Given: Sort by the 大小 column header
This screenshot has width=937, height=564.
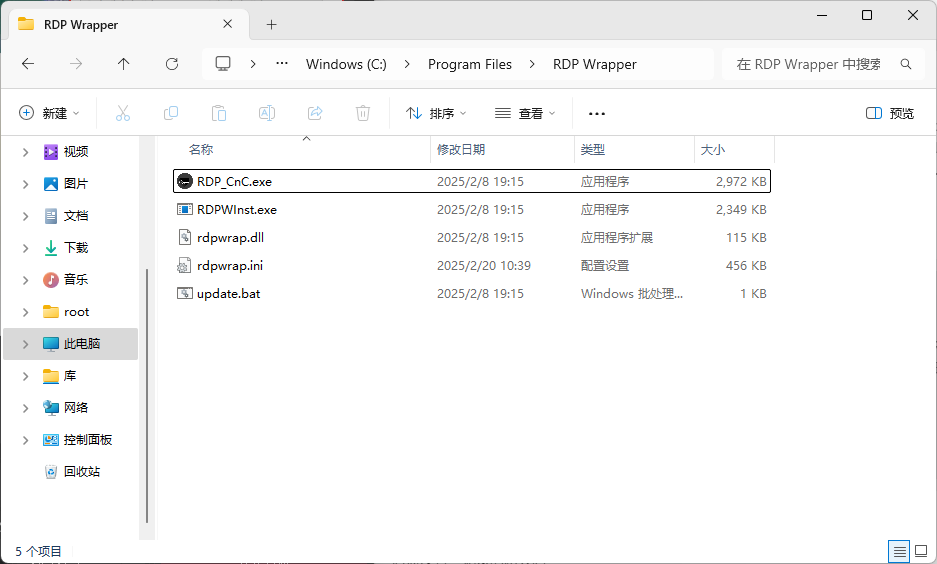Looking at the screenshot, I should (x=713, y=149).
